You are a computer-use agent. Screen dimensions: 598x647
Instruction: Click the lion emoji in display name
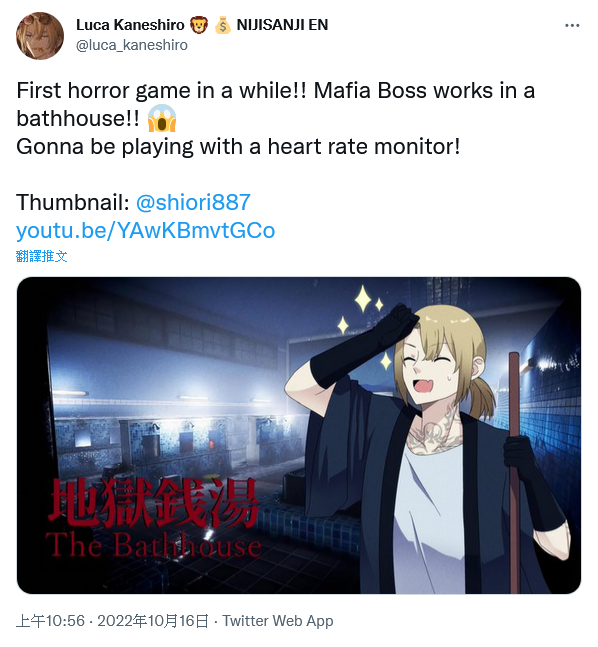tap(199, 25)
